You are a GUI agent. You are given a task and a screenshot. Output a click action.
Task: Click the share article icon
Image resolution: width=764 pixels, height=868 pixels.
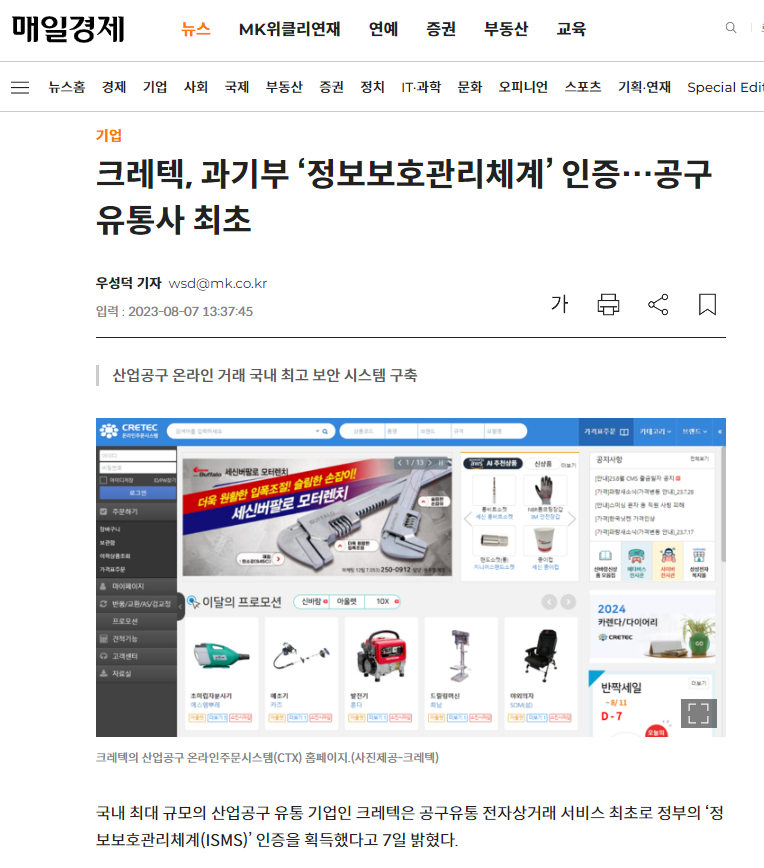coord(658,304)
